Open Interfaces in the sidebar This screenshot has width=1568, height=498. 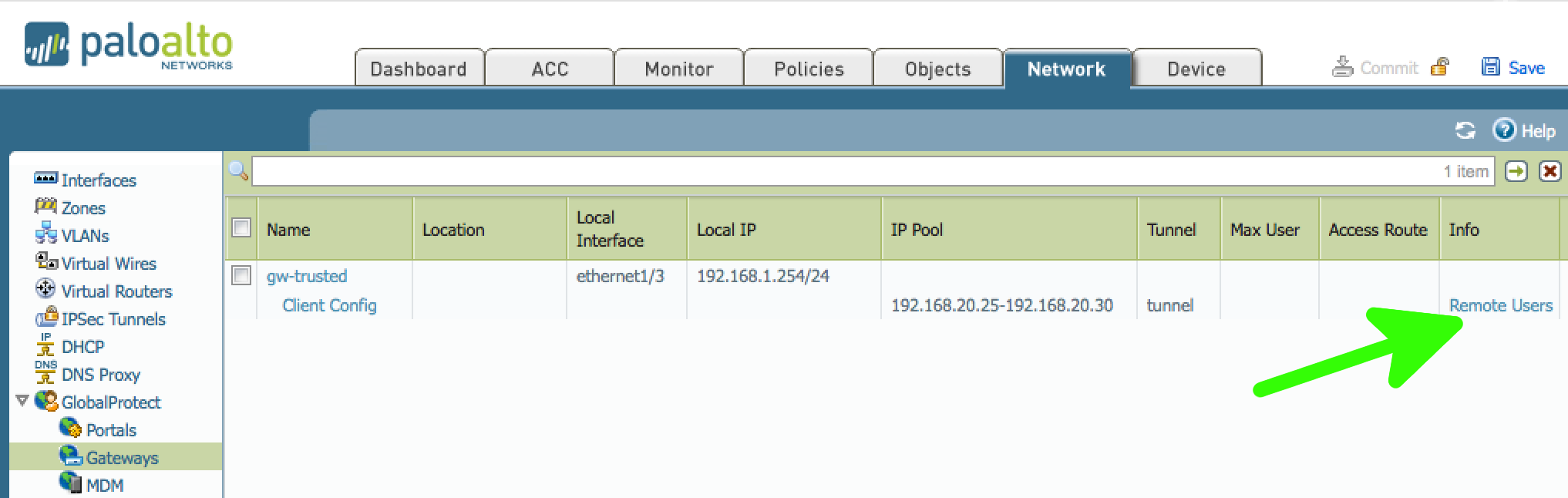click(x=99, y=180)
